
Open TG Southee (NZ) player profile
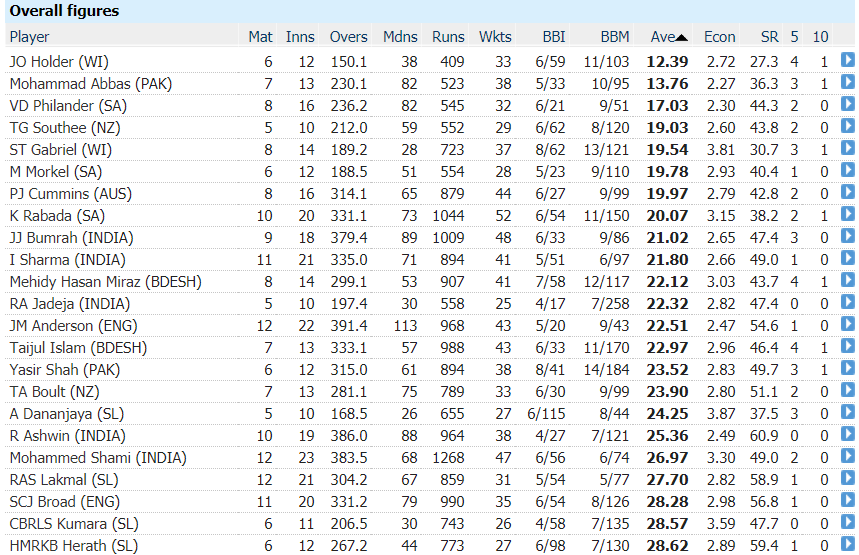[65, 128]
